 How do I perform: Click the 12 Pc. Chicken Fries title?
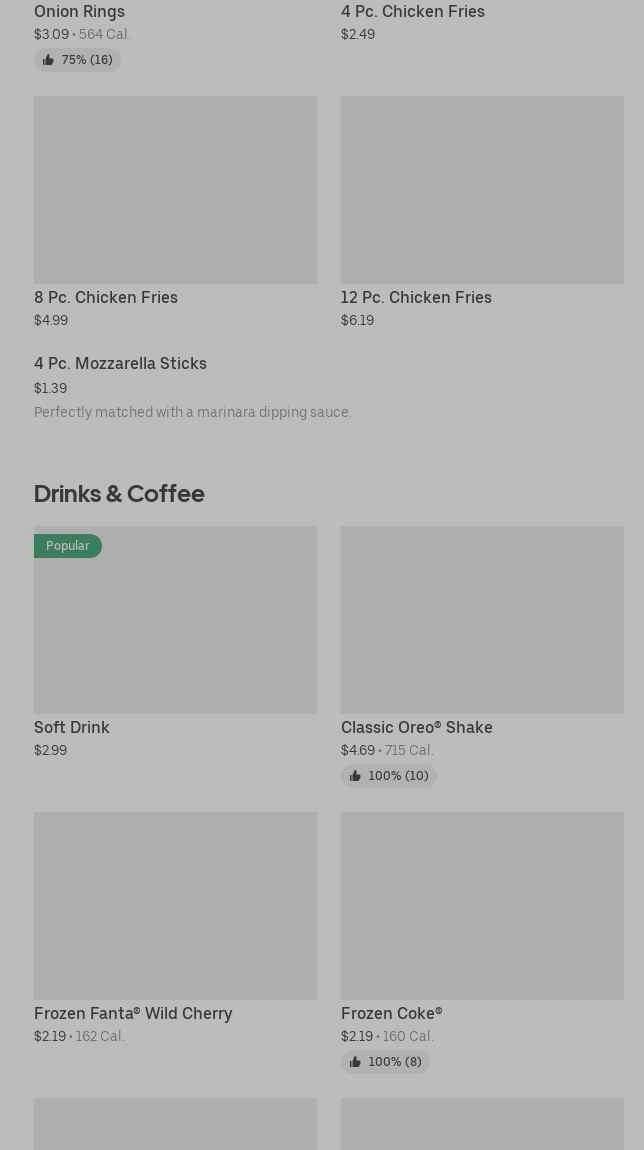(x=416, y=297)
